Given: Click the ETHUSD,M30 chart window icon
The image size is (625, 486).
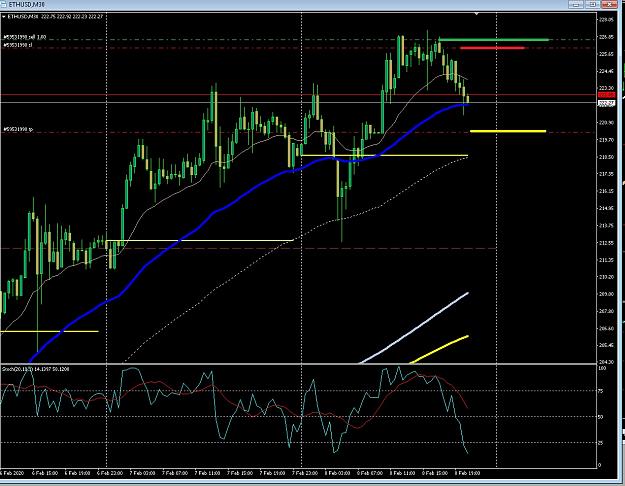Looking at the screenshot, I should pyautogui.click(x=3, y=4).
